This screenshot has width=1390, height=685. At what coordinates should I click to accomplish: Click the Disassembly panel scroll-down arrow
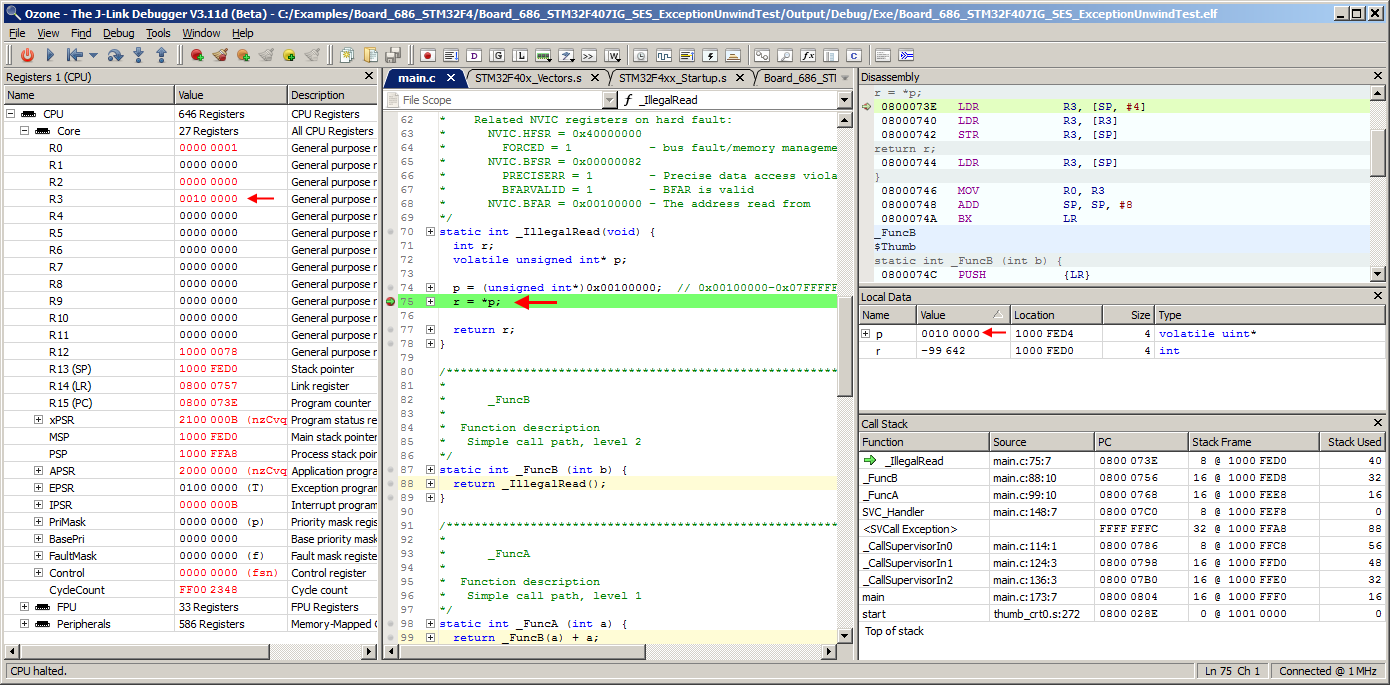pos(1377,274)
